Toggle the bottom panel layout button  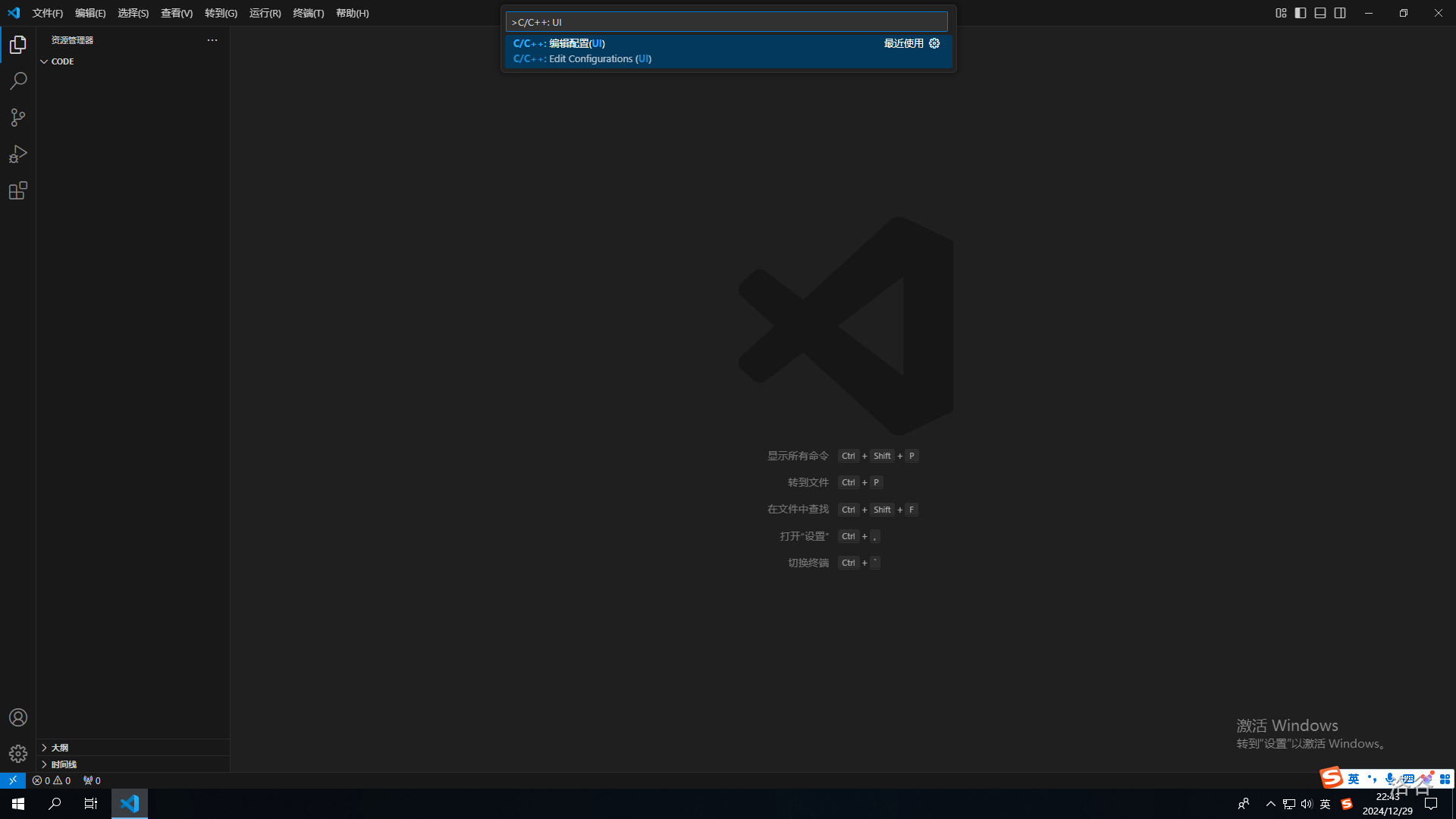(x=1320, y=13)
